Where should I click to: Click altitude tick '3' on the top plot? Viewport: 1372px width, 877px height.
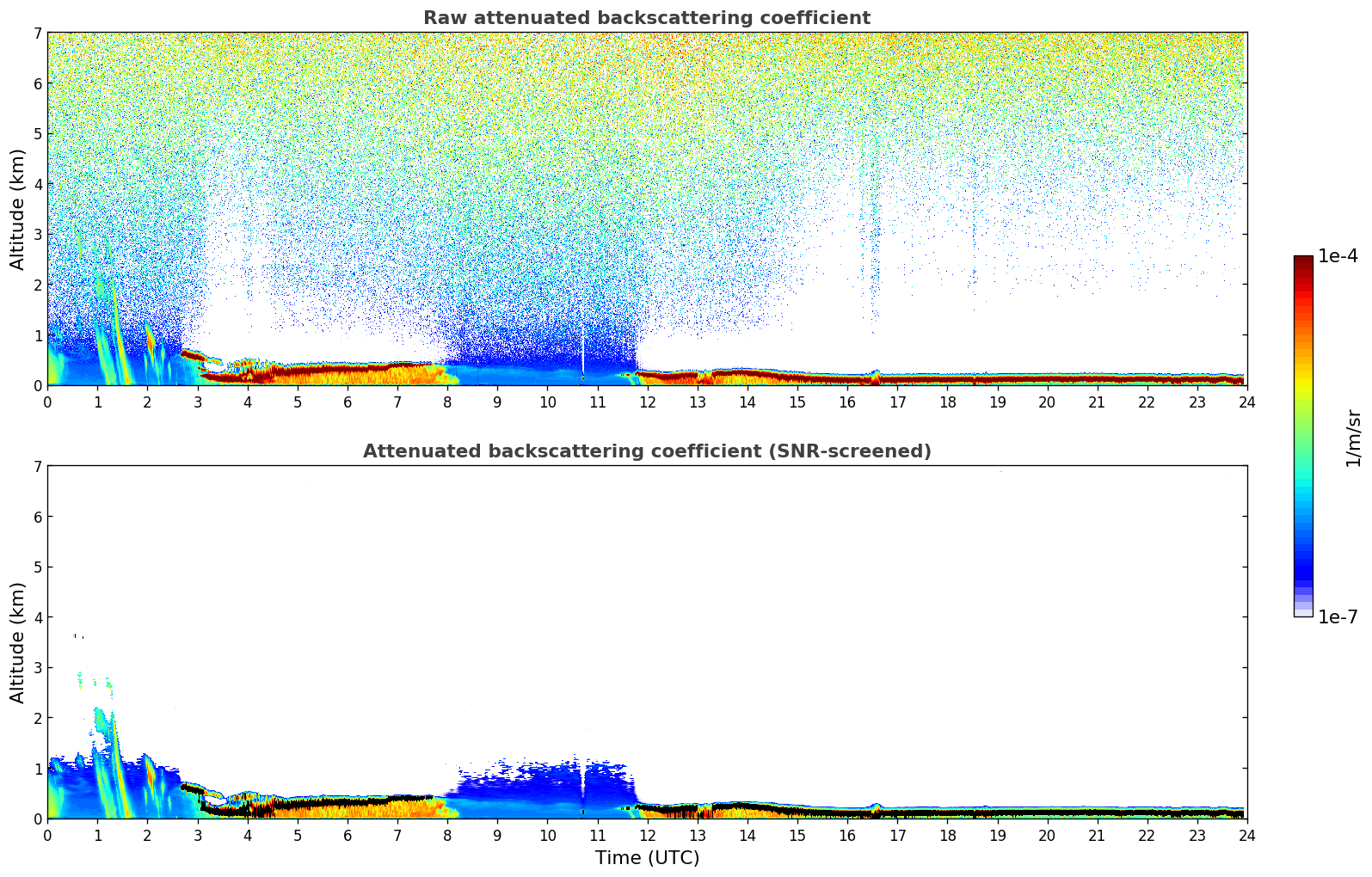click(38, 234)
